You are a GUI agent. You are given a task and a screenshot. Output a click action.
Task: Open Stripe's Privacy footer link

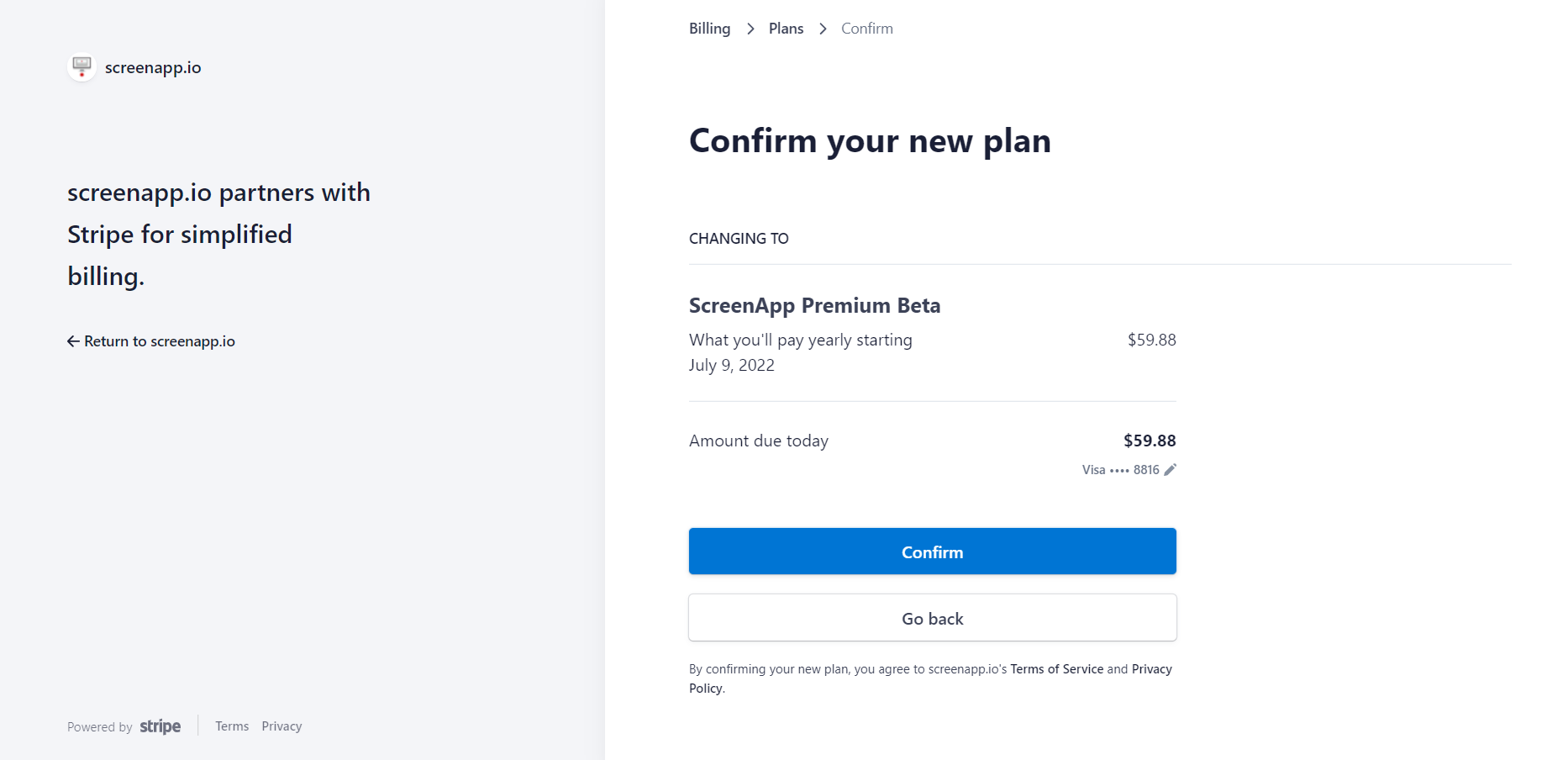[x=282, y=726]
